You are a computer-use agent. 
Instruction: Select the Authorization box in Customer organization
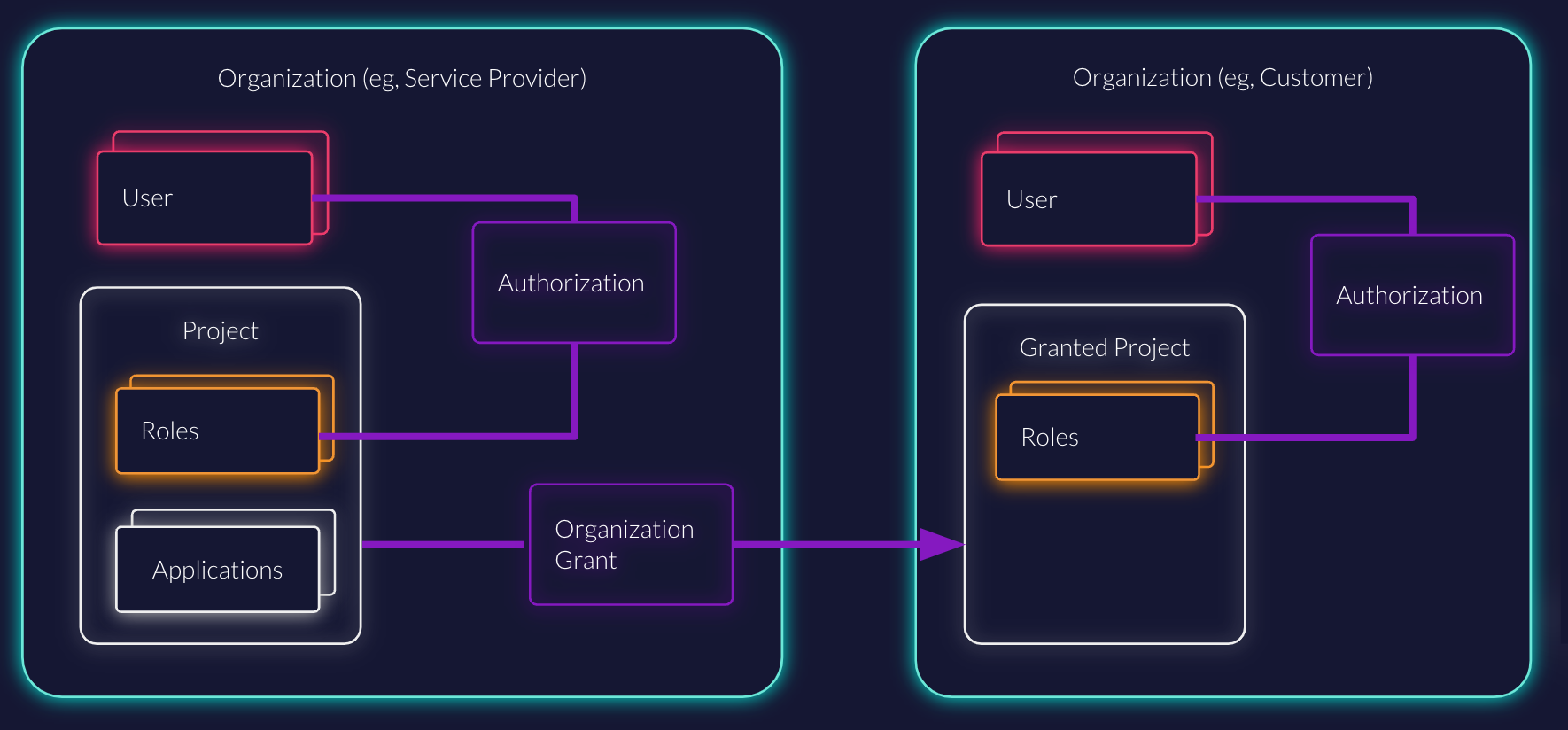click(x=1412, y=295)
